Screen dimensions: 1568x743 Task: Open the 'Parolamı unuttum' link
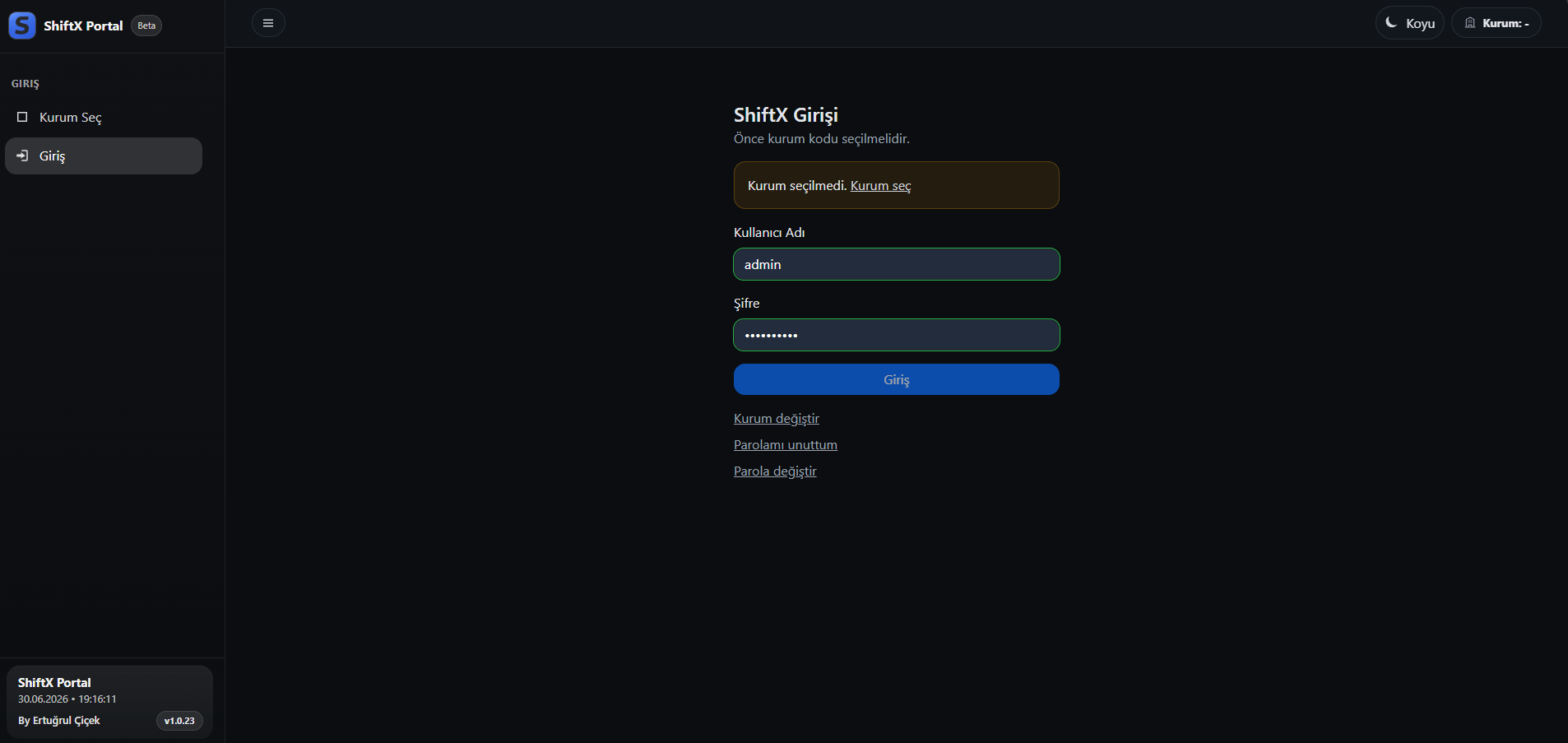coord(785,445)
